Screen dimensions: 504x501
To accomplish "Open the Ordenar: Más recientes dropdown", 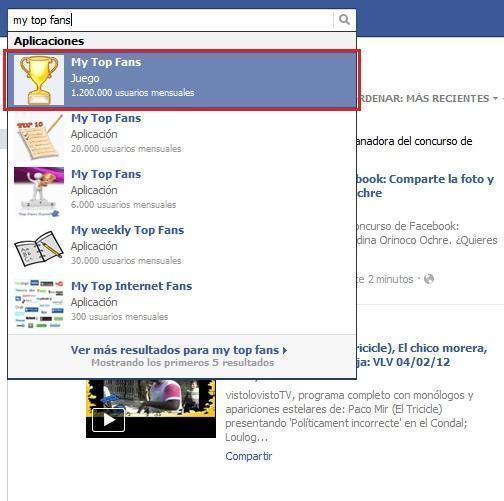I will tap(428, 99).
